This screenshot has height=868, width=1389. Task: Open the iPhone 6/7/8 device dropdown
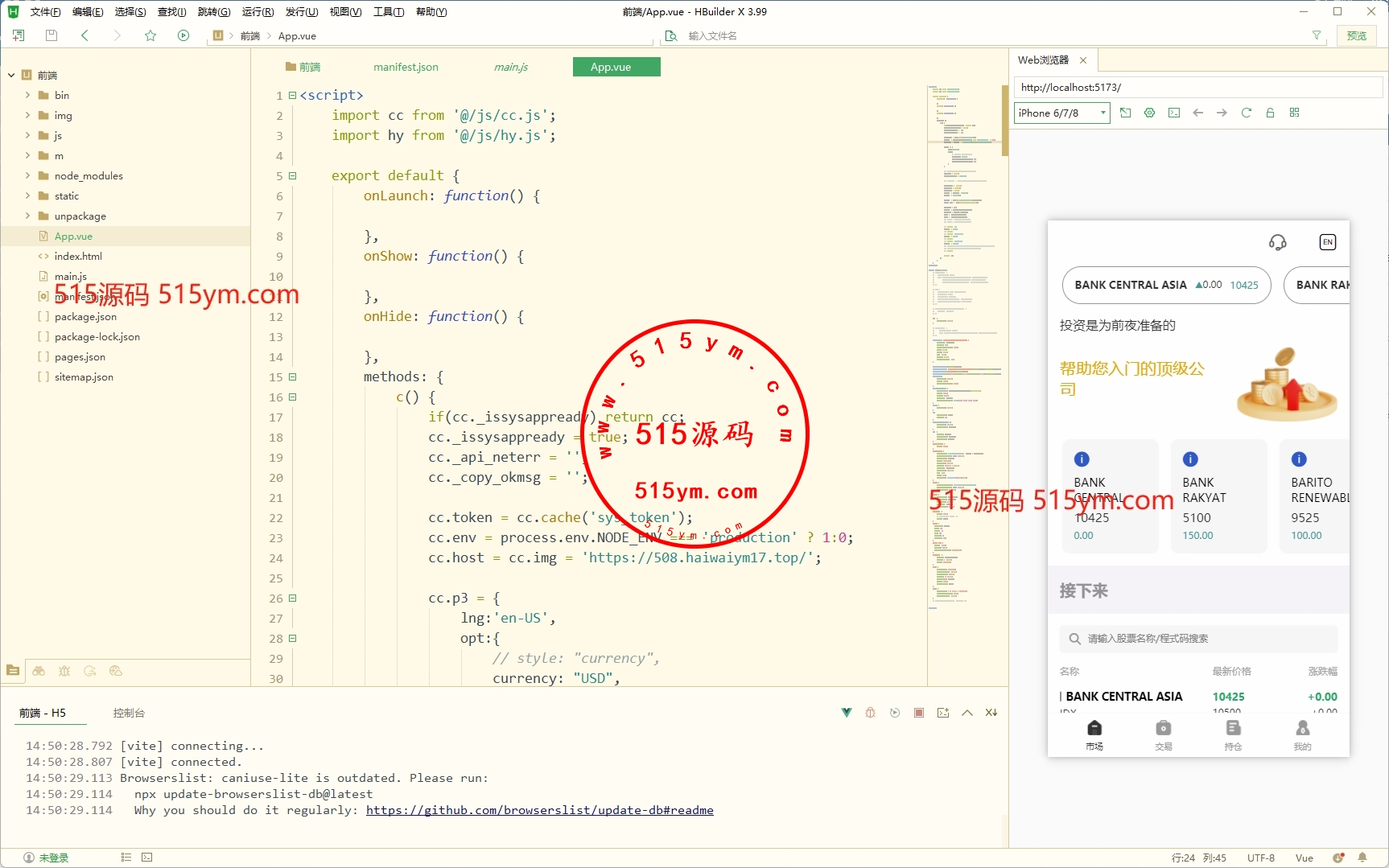tap(1061, 113)
